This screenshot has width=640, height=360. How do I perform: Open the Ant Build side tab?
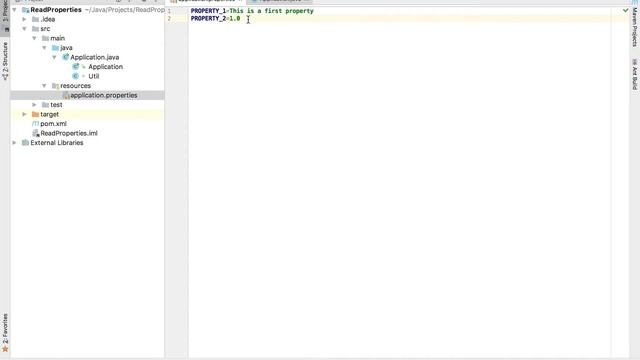[x=635, y=74]
